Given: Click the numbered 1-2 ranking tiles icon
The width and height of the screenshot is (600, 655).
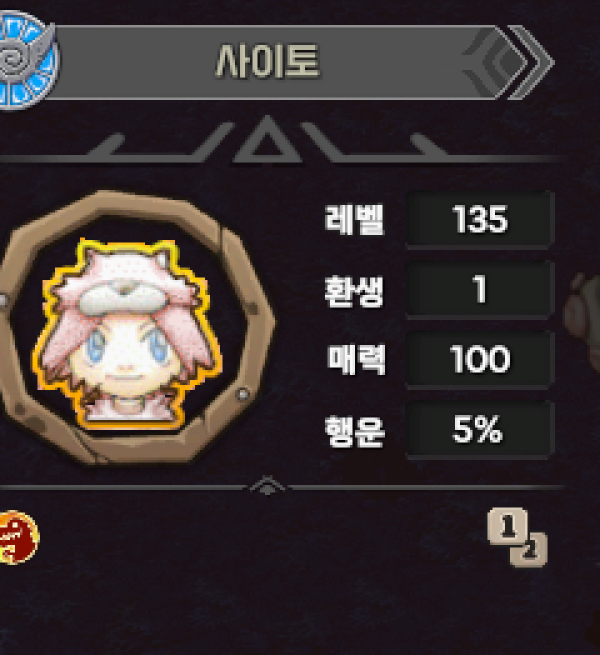Looking at the screenshot, I should pos(517,537).
